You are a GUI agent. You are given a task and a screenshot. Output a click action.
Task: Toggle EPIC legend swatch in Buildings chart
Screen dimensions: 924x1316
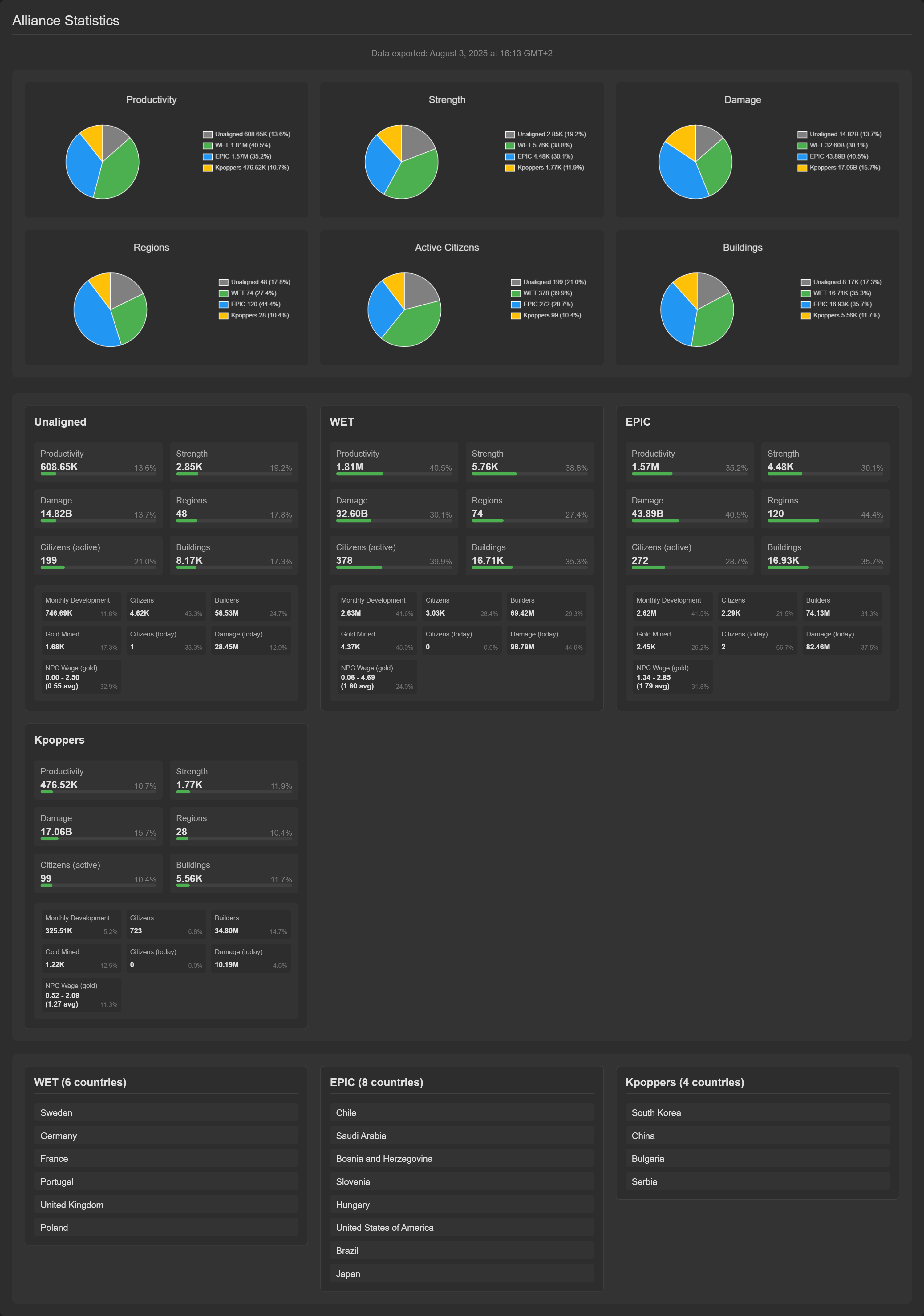806,304
